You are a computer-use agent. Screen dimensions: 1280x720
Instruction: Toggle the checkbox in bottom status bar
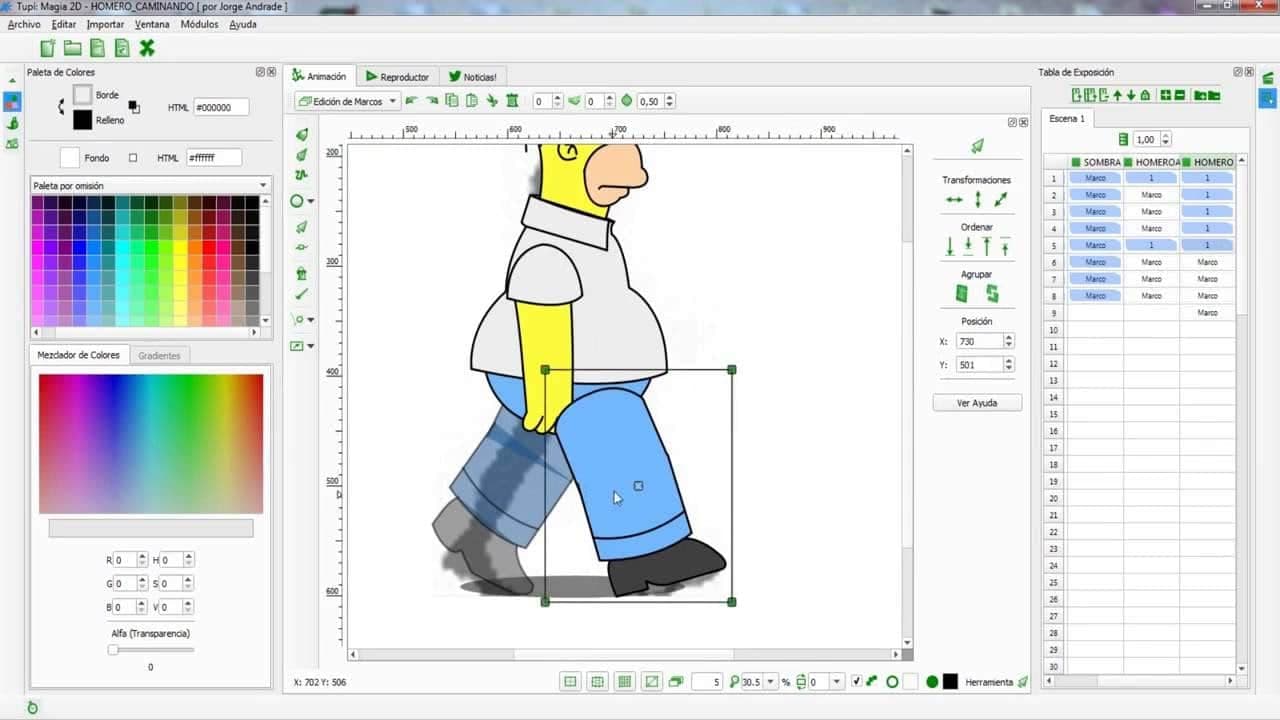coord(856,682)
